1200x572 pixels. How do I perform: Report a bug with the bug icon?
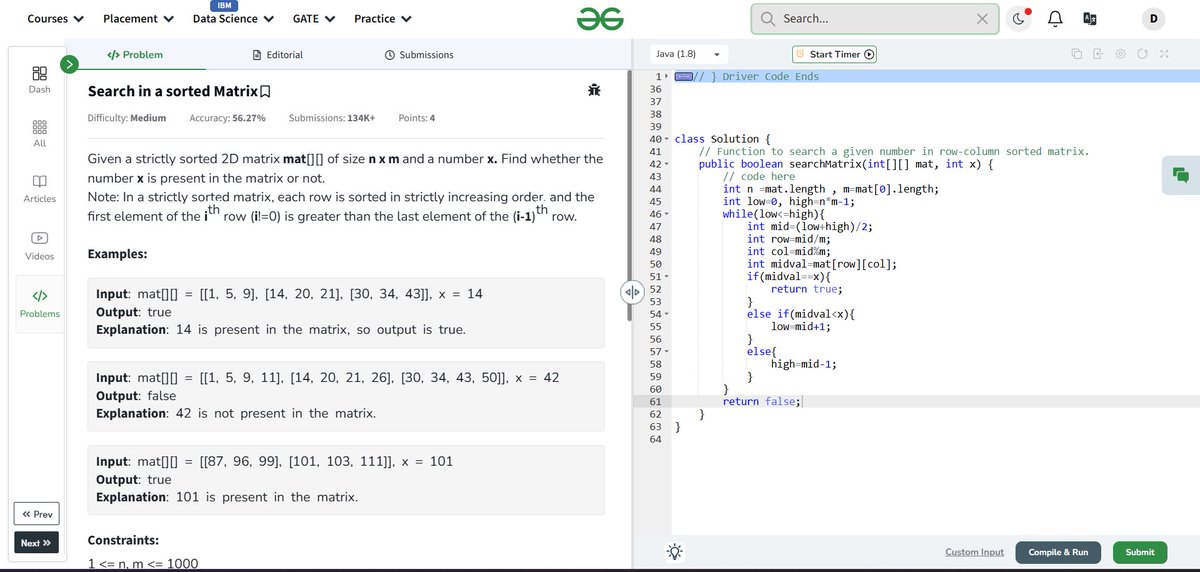pyautogui.click(x=594, y=90)
